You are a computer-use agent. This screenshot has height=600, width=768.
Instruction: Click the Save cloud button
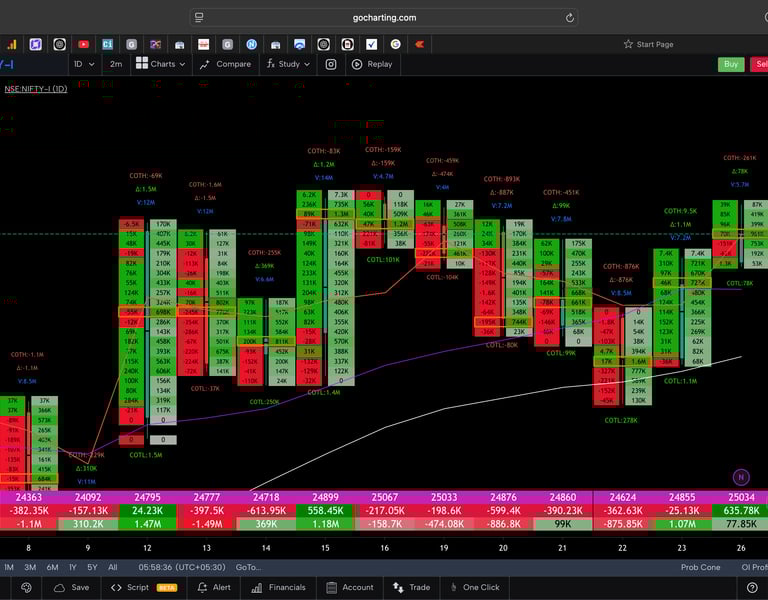72,587
